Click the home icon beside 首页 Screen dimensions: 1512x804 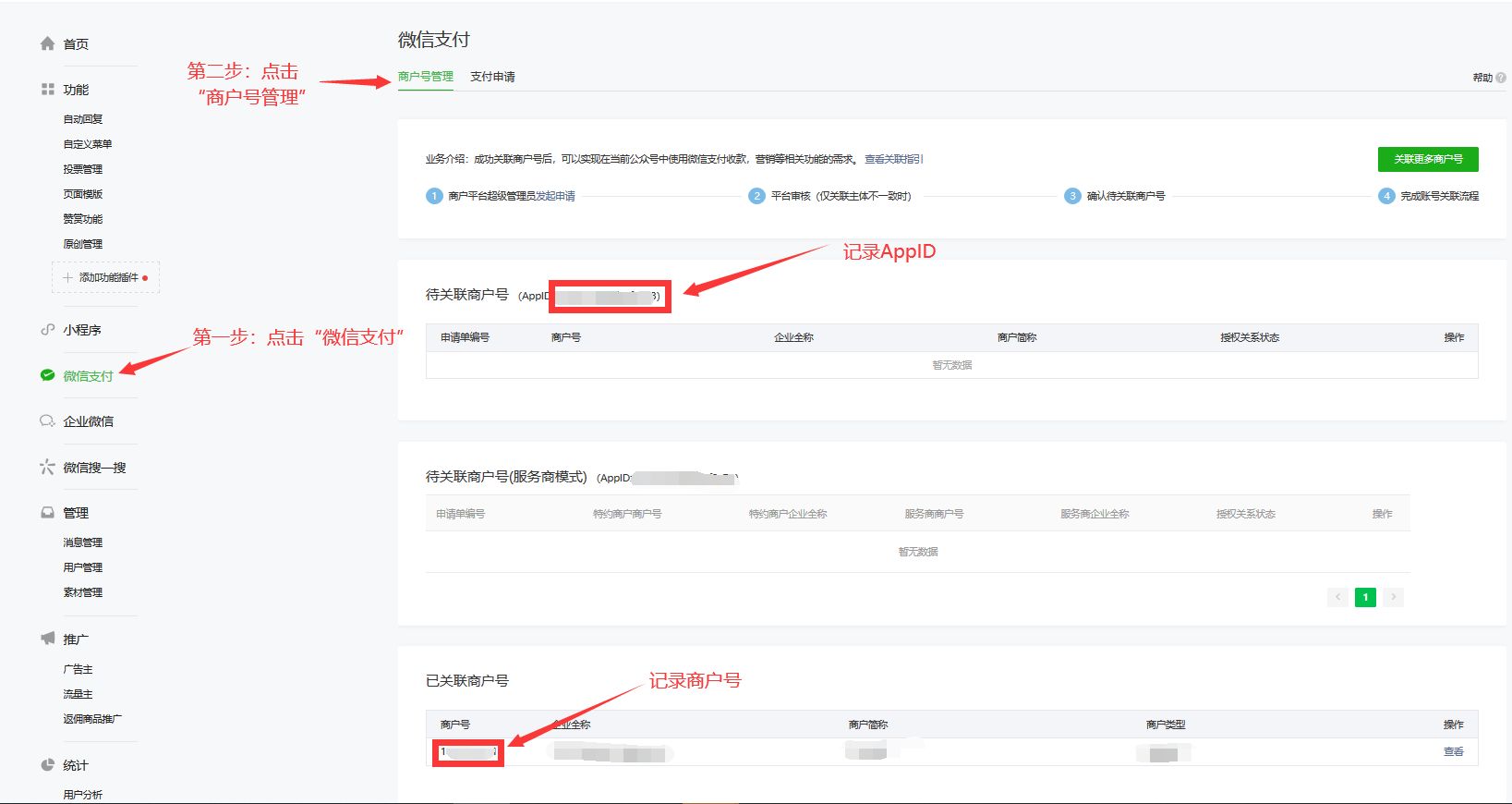(47, 43)
